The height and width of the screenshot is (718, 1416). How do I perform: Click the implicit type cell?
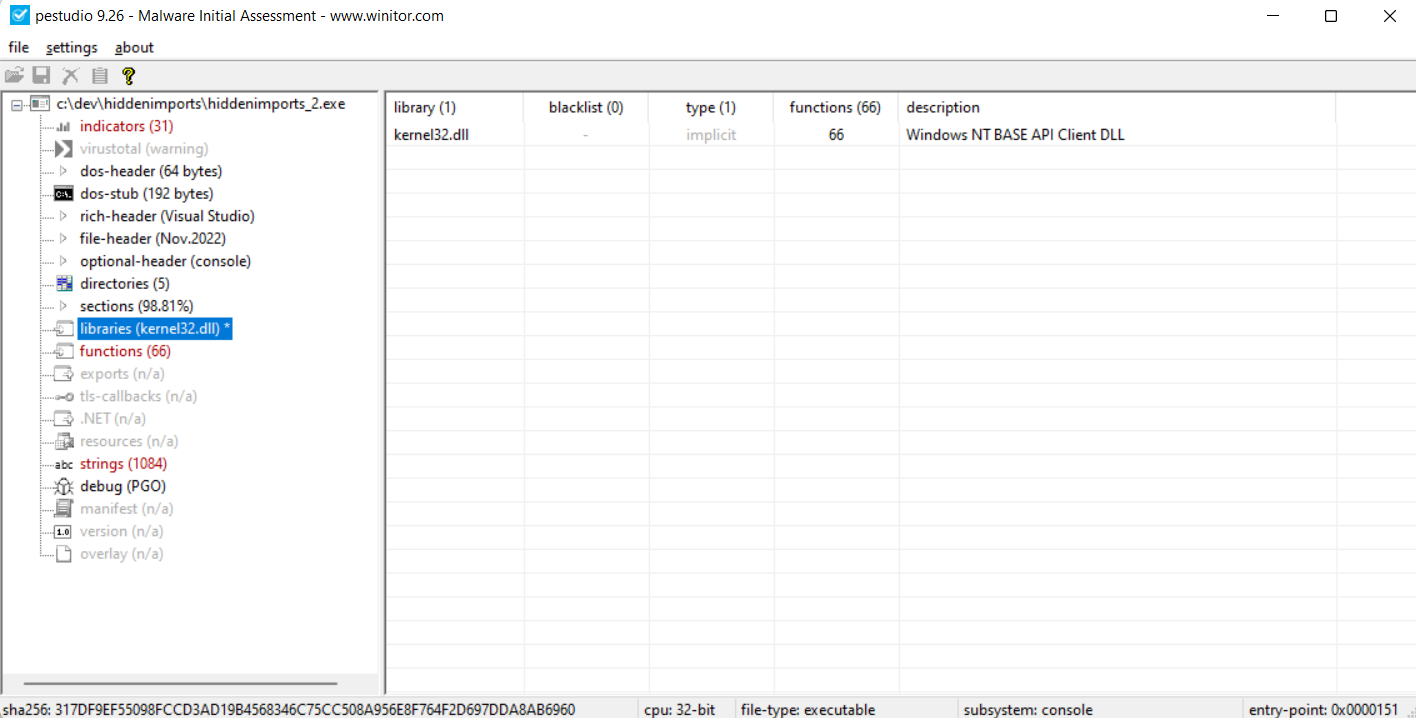tap(711, 135)
